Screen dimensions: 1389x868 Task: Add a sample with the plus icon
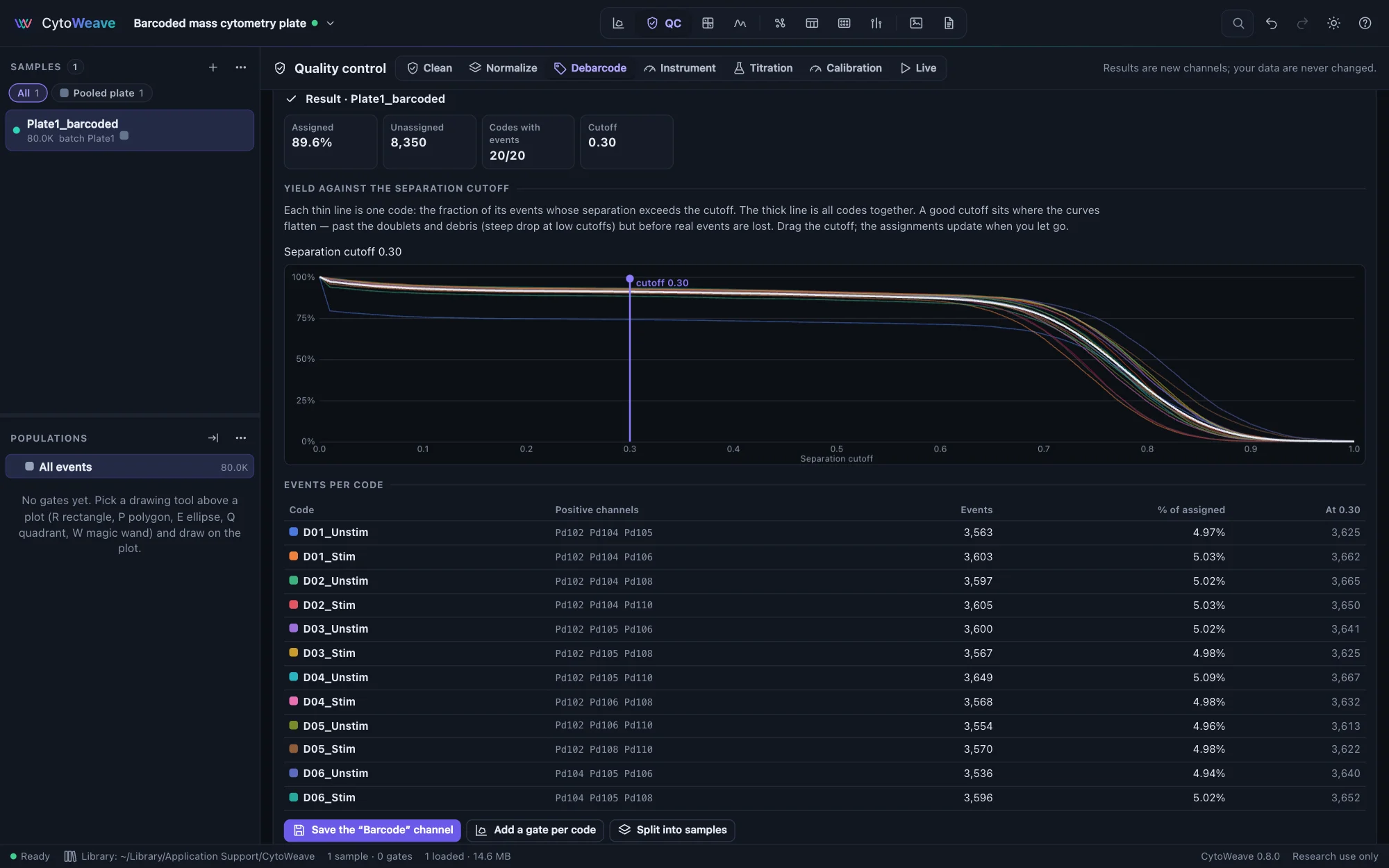pyautogui.click(x=213, y=67)
